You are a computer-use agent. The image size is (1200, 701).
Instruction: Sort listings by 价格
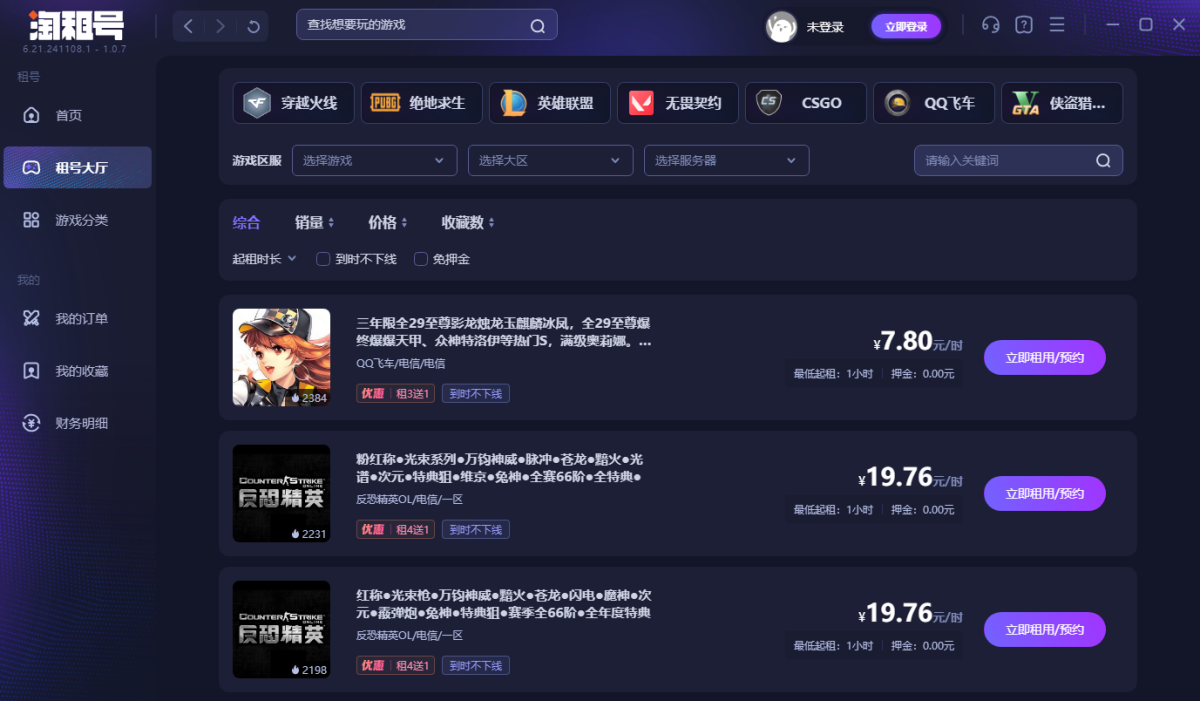pyautogui.click(x=389, y=223)
